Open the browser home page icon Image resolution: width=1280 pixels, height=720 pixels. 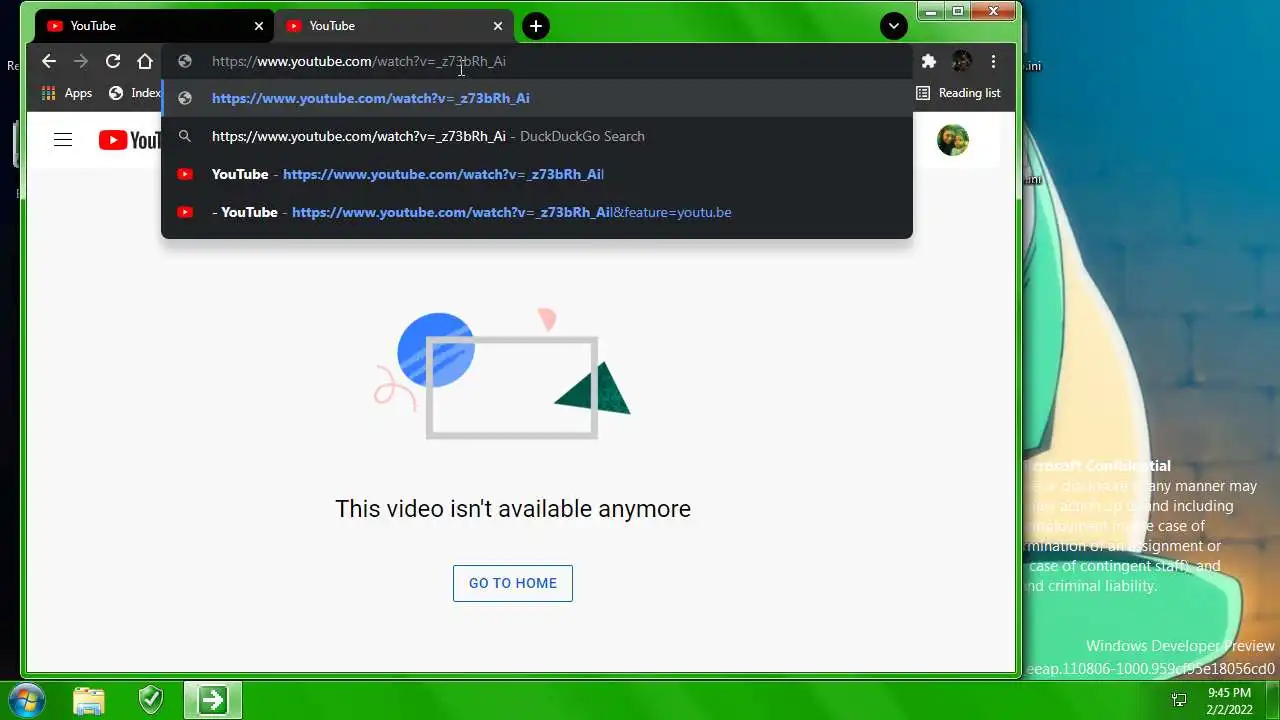145,61
